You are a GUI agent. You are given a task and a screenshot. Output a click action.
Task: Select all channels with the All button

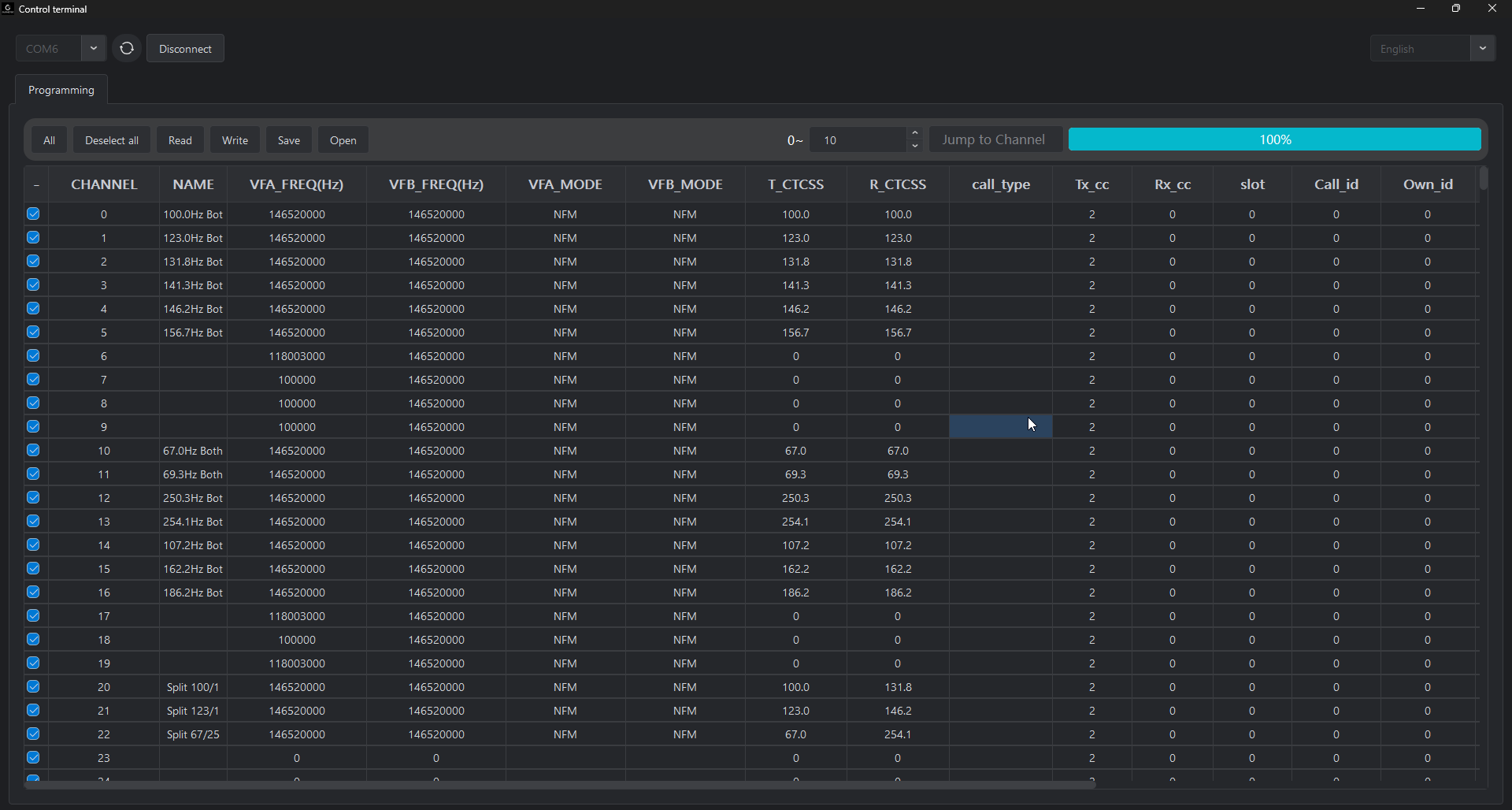49,139
